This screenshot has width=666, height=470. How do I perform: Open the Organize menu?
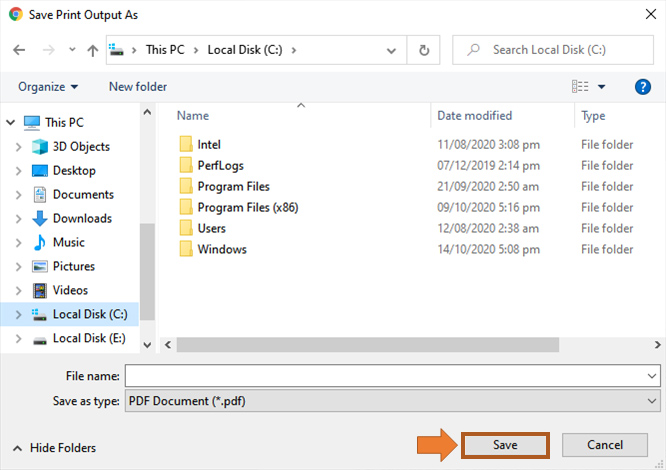(x=48, y=87)
